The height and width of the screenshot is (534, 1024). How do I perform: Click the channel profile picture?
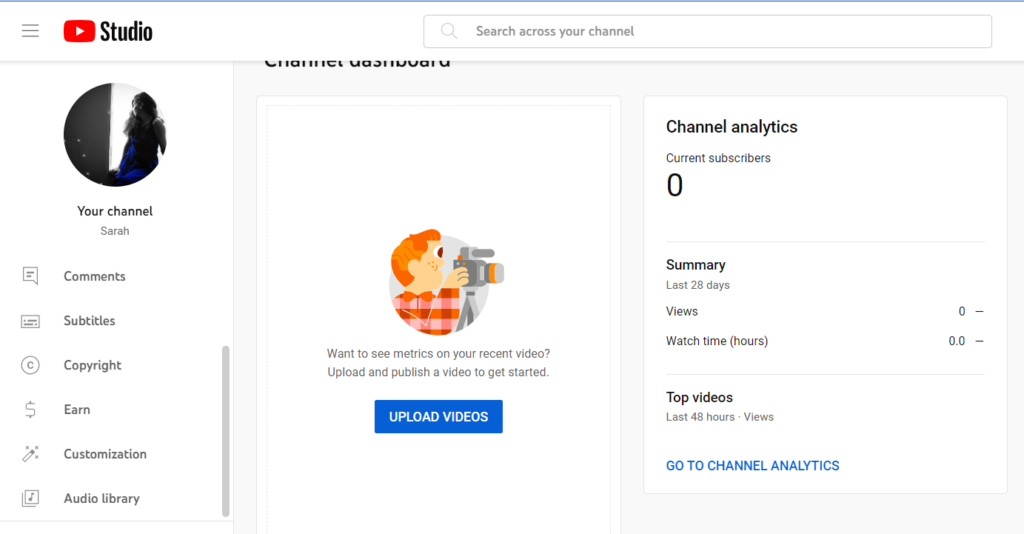click(115, 134)
